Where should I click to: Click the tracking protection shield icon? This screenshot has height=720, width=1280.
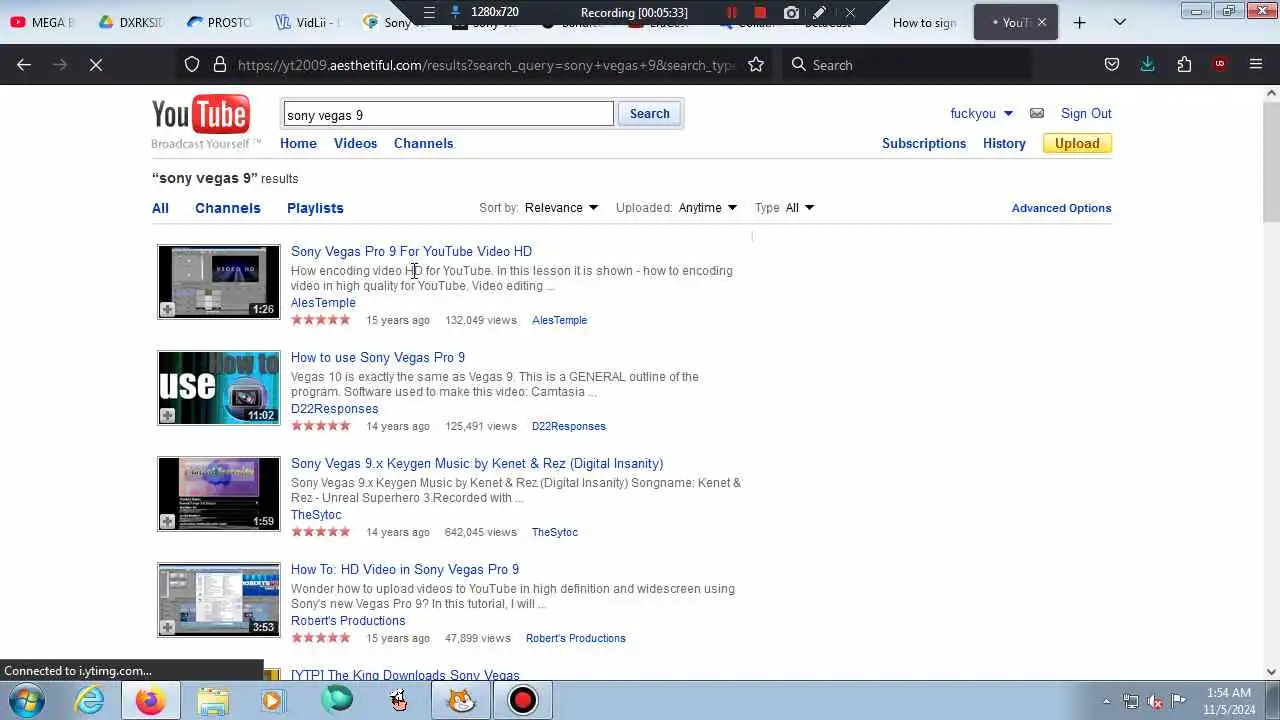point(192,64)
